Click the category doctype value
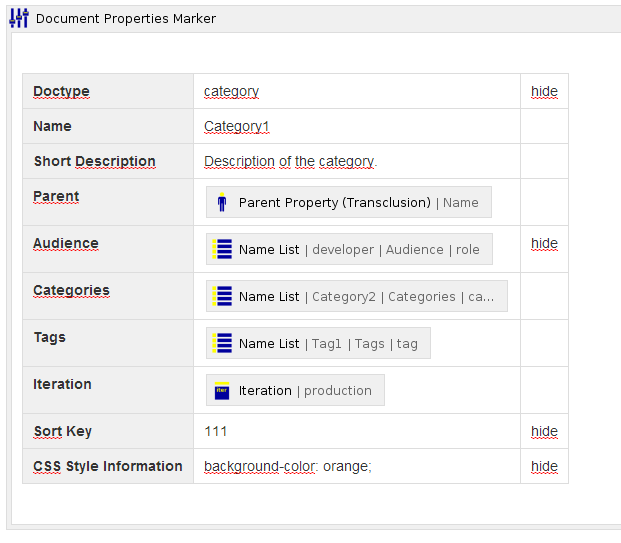The width and height of the screenshot is (621, 543). [231, 91]
